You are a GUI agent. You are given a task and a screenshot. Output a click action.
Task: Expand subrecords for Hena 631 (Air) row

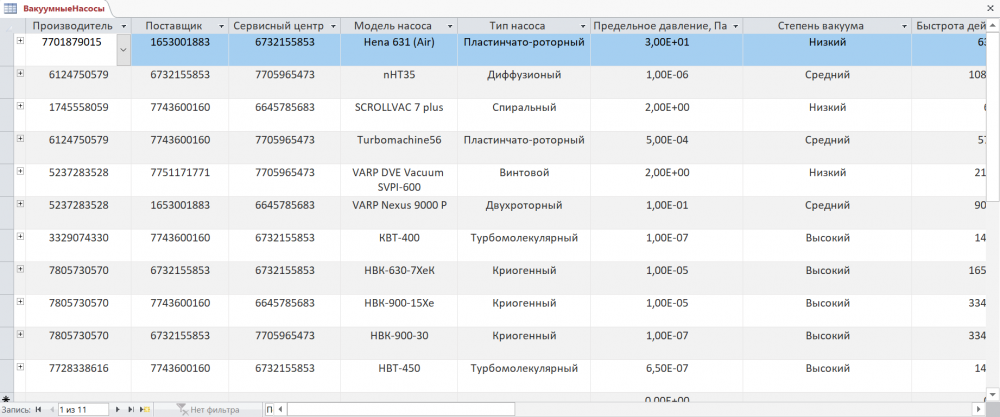pyautogui.click(x=20, y=41)
